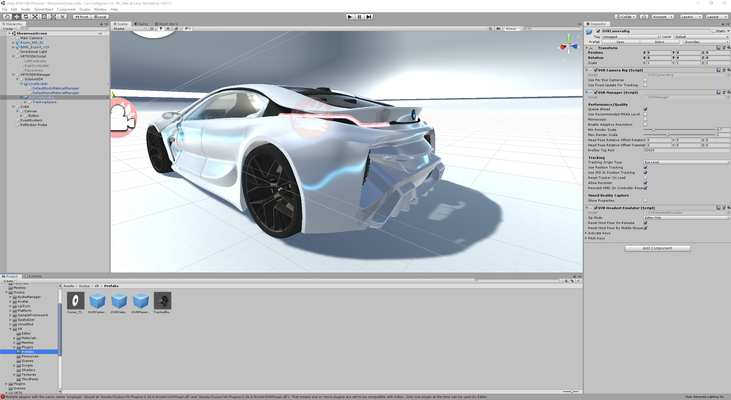Start Play mode with the Play button
731x400 pixels.
coord(350,16)
